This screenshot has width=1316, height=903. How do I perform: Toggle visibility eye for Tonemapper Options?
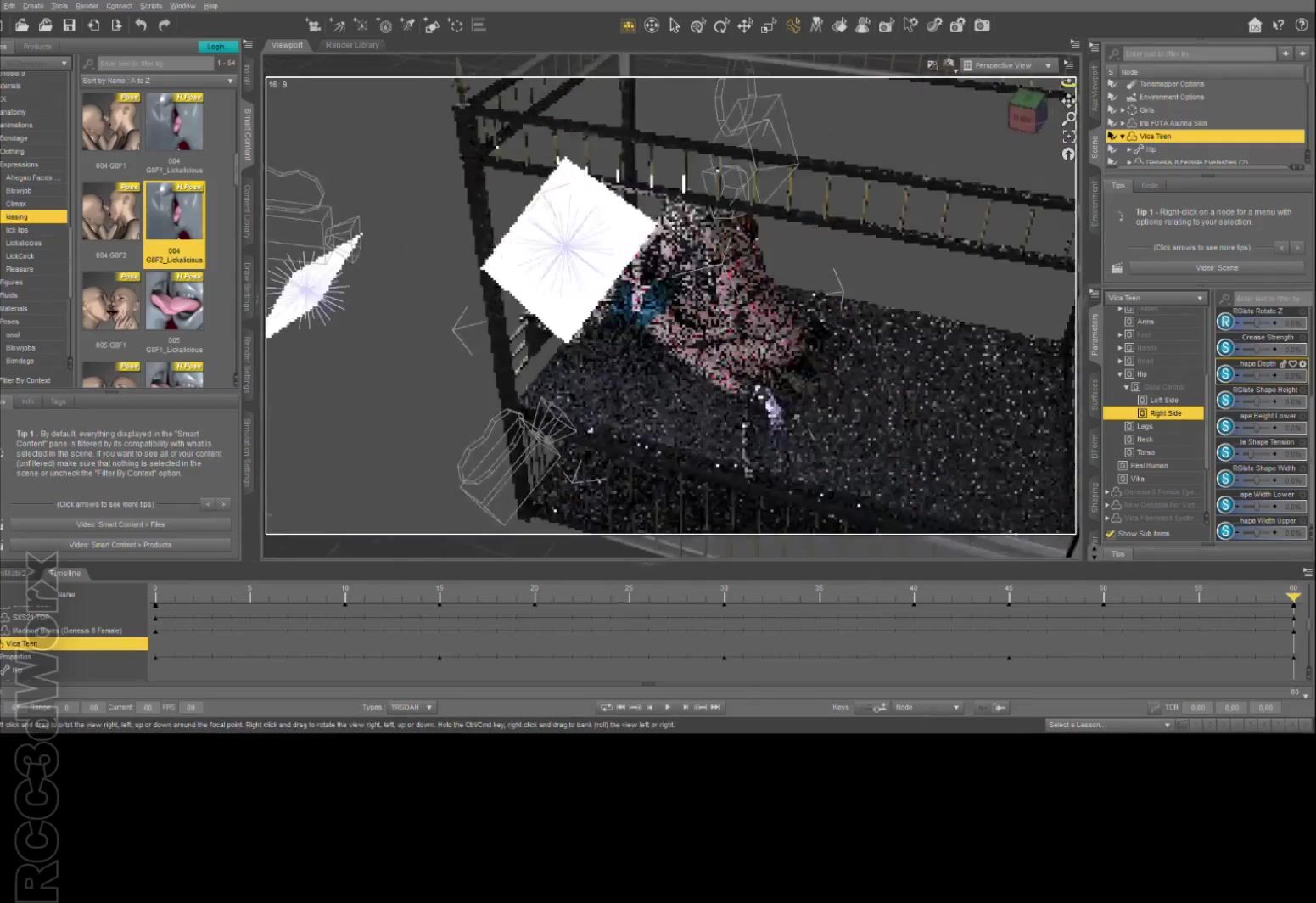[x=1112, y=84]
